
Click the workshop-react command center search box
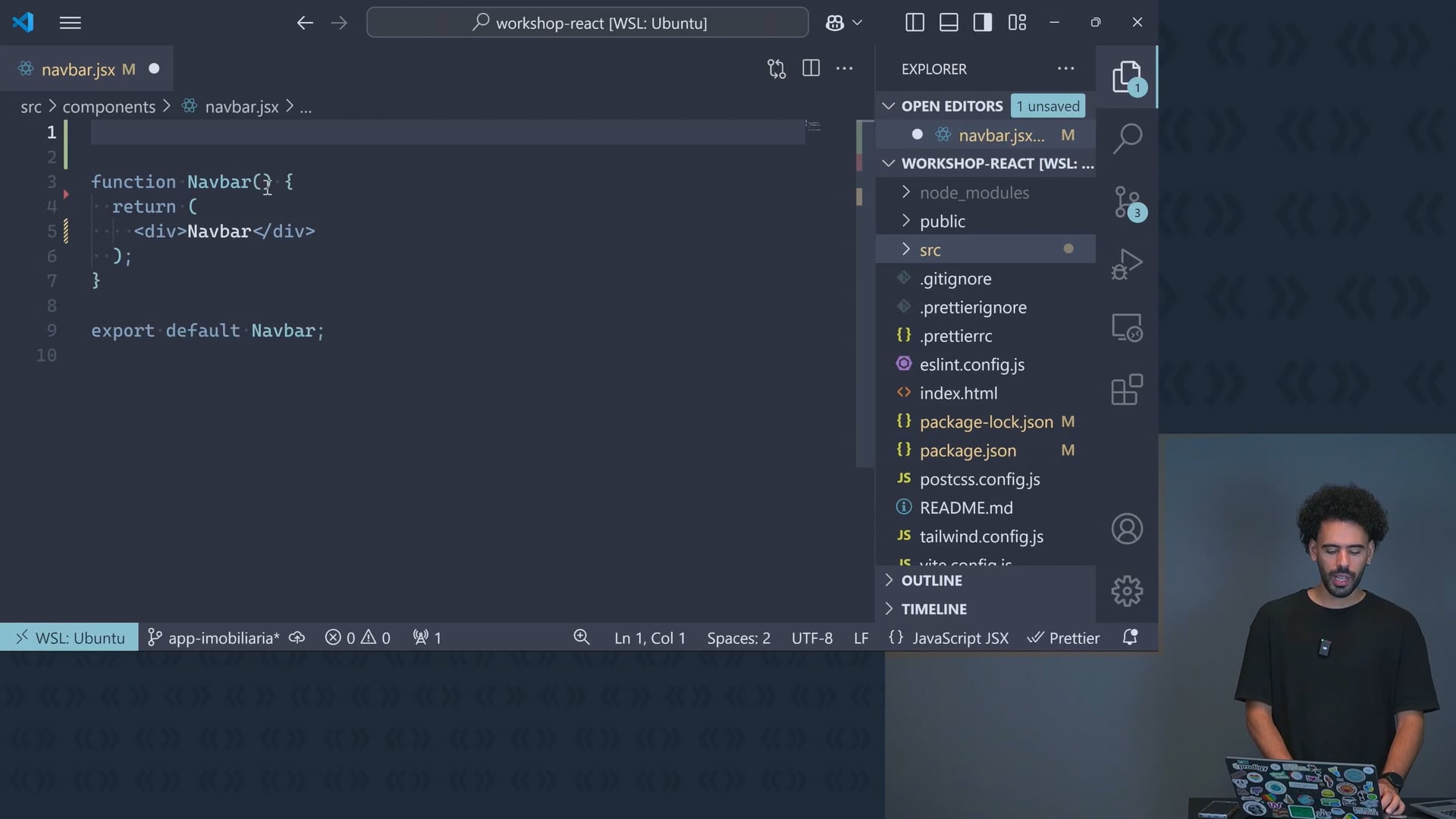coord(588,23)
